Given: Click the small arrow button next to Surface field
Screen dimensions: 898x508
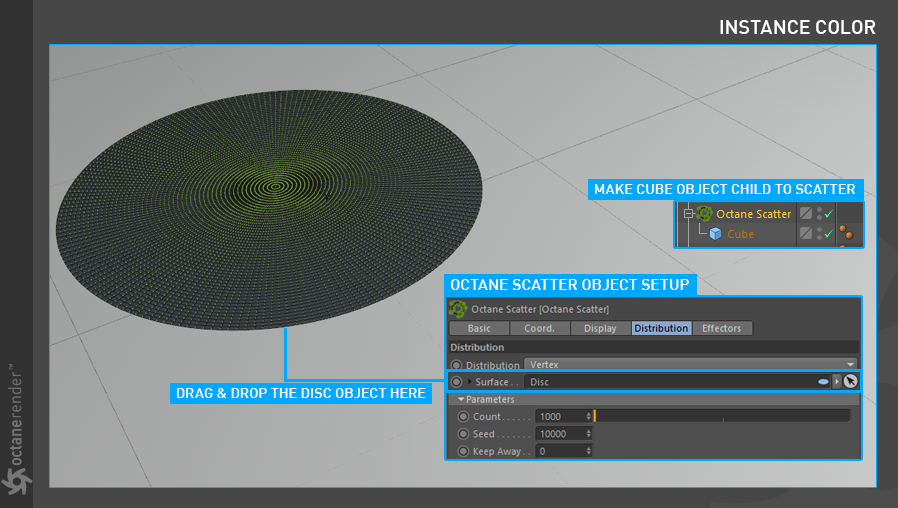Looking at the screenshot, I should click(x=837, y=381).
